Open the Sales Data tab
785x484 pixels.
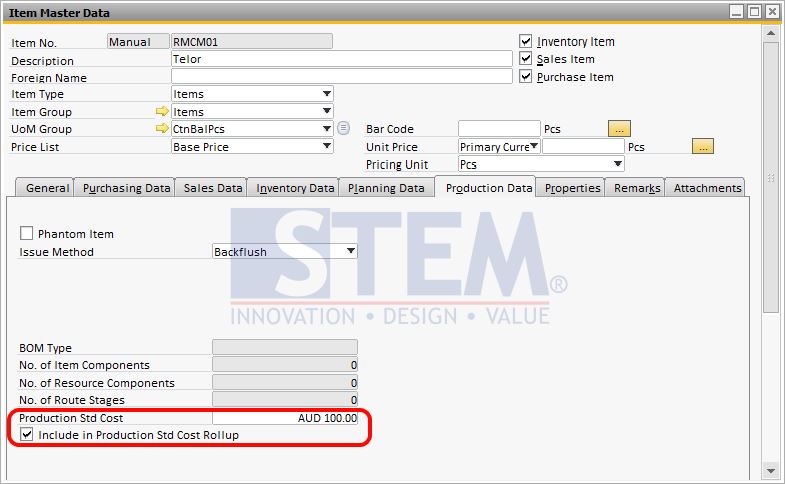pos(211,188)
